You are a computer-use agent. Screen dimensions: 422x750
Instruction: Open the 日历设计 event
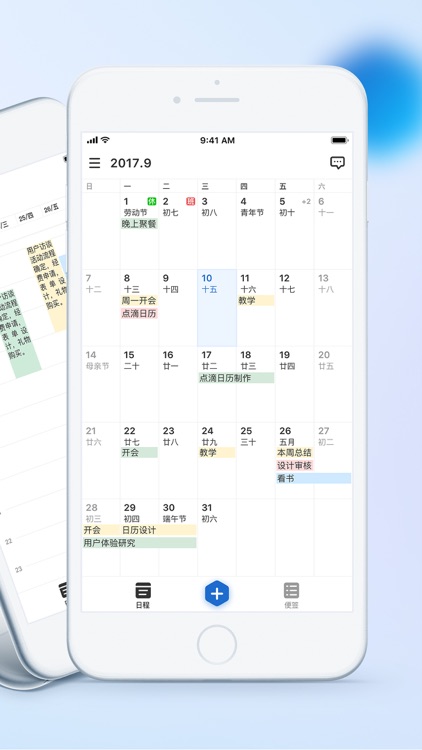click(x=158, y=530)
